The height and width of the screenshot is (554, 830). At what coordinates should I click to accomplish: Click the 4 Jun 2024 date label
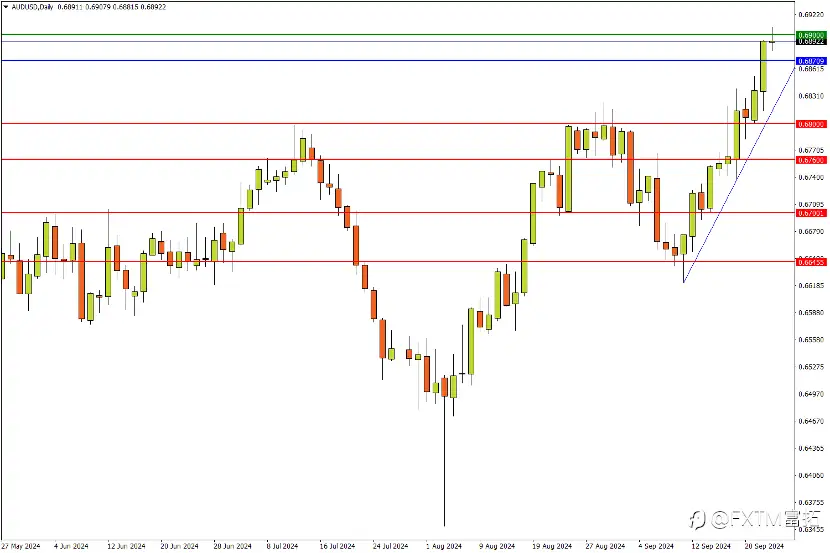(x=71, y=546)
